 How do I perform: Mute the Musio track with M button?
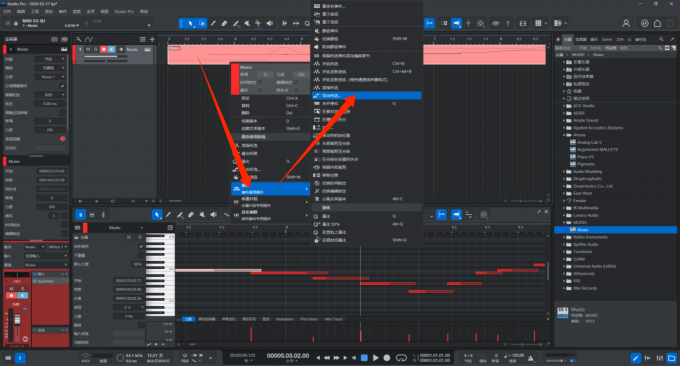click(x=88, y=49)
